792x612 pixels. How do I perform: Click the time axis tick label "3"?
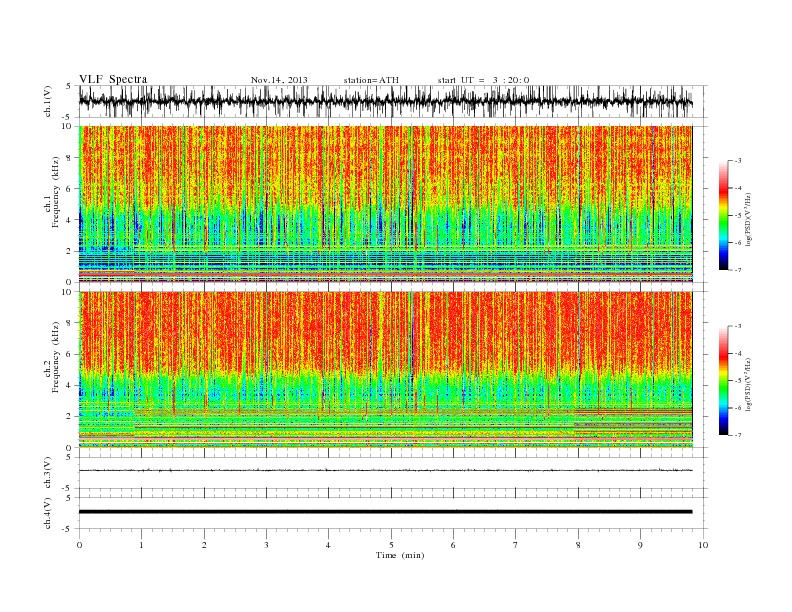point(266,545)
